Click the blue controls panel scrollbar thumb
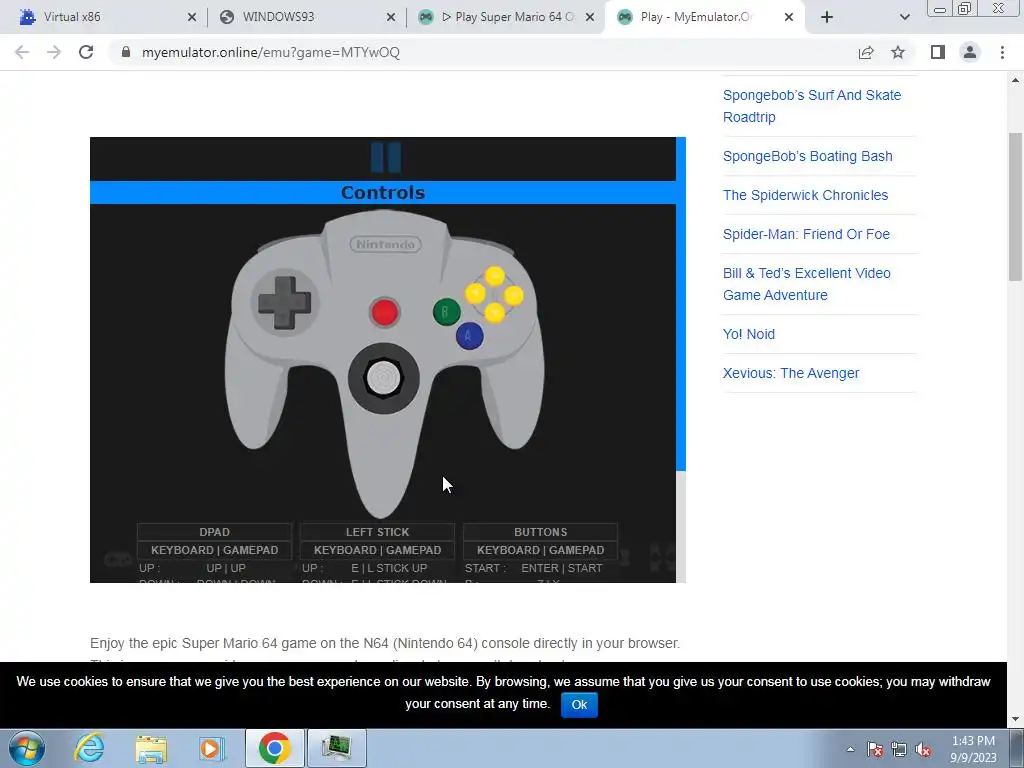The width and height of the screenshot is (1024, 768). click(x=680, y=304)
